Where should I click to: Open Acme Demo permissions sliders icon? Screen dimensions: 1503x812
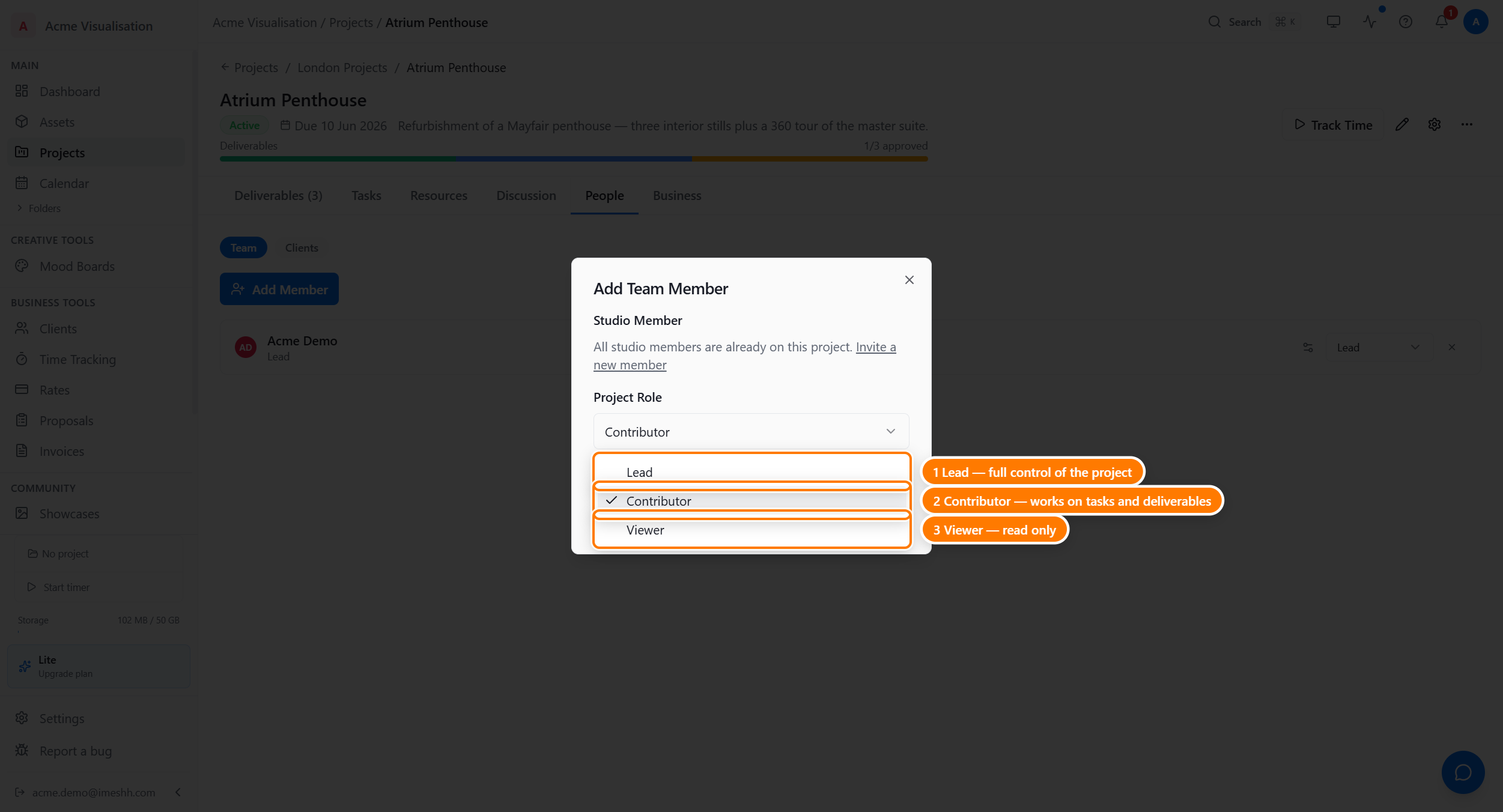tap(1308, 347)
